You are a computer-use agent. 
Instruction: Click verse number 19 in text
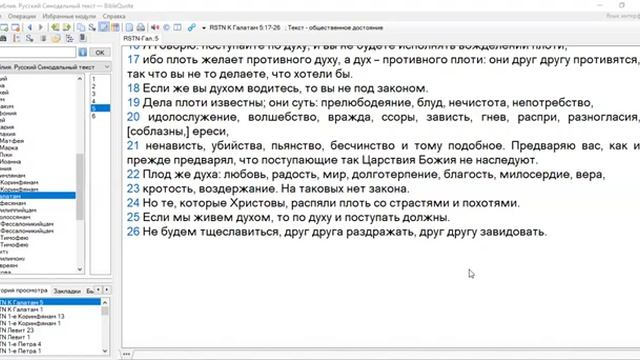coord(133,102)
